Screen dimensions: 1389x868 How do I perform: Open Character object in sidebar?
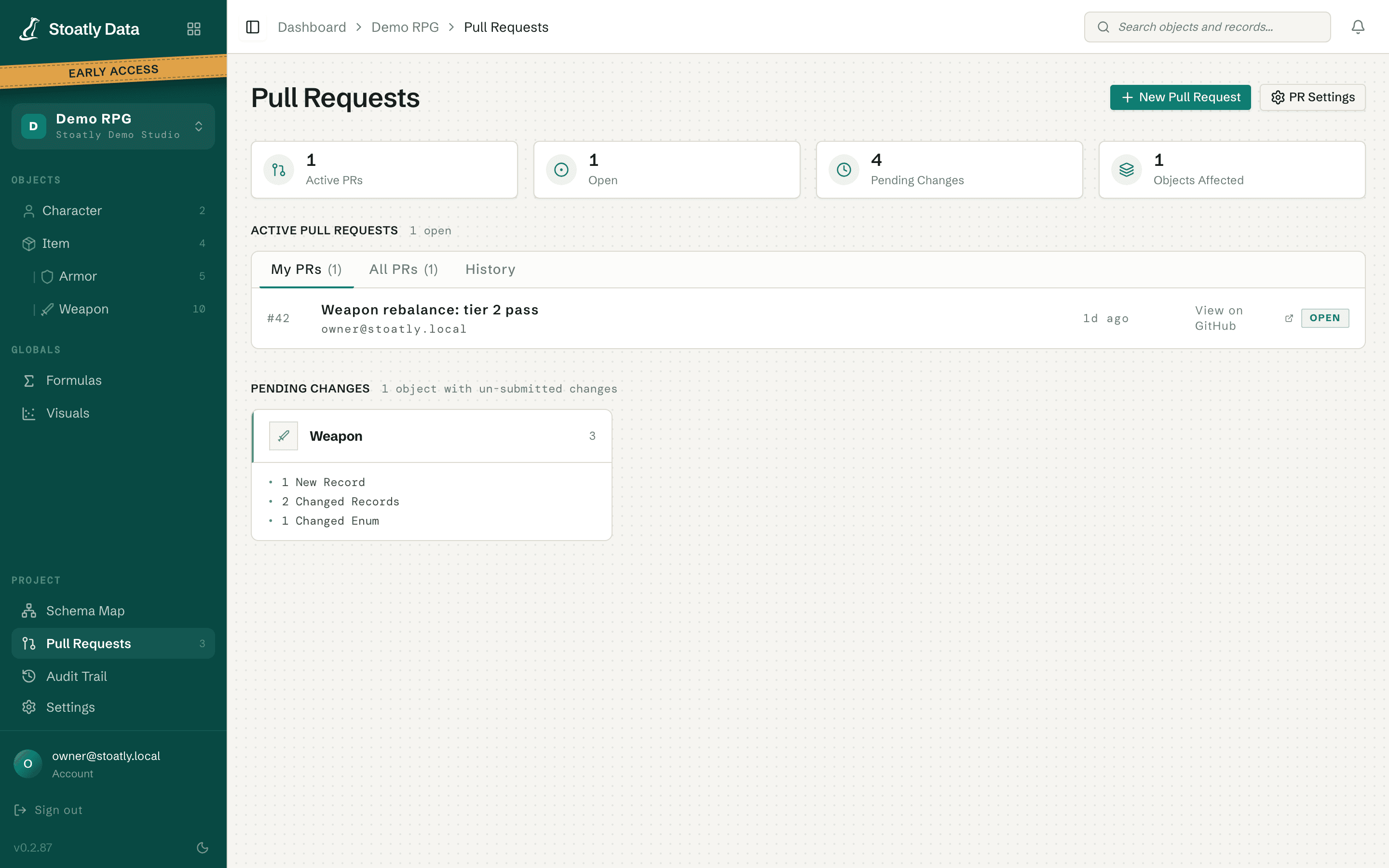(113, 211)
